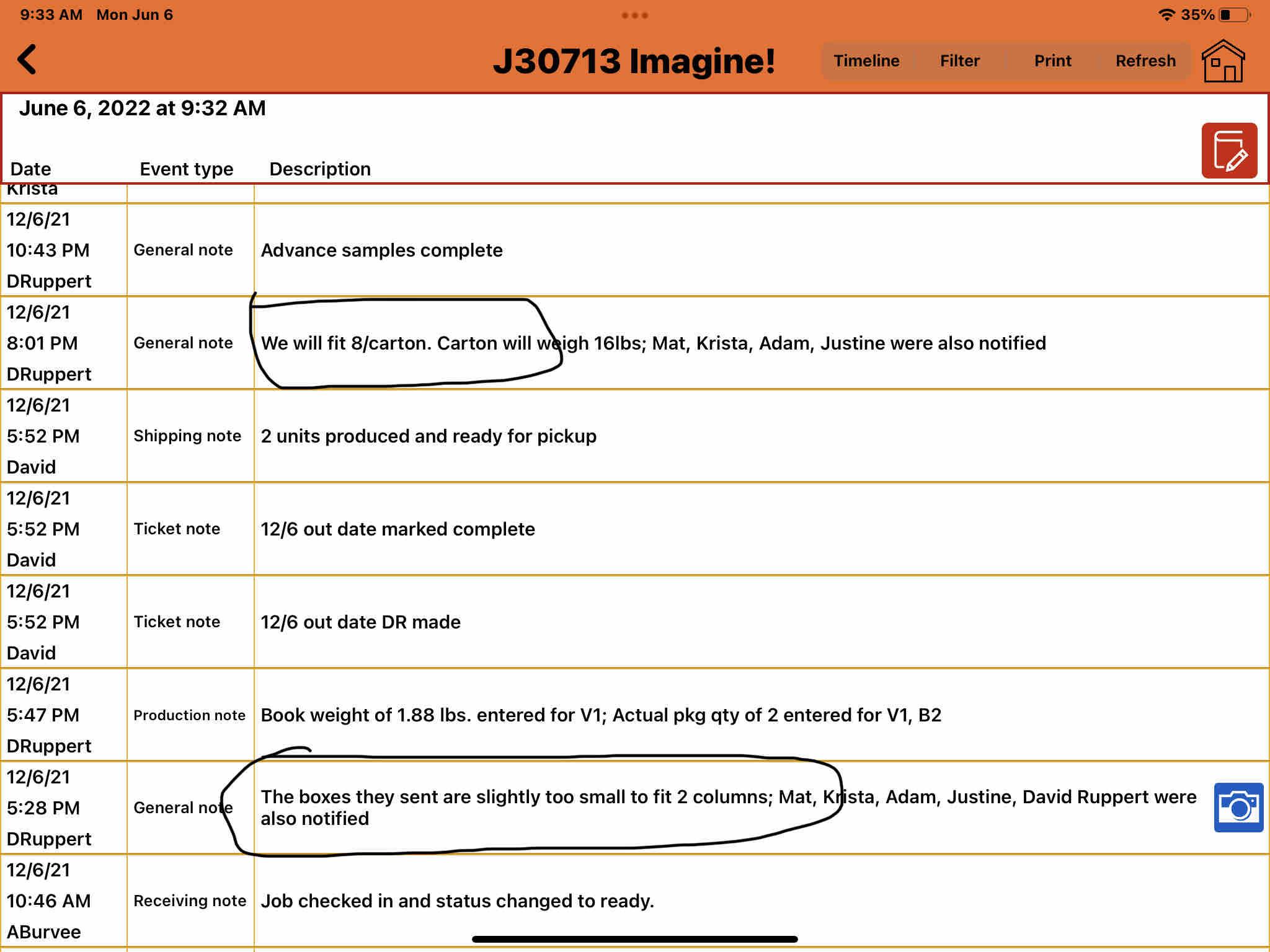This screenshot has width=1270, height=952.
Task: Tap the back arrow chevron
Action: 27,60
